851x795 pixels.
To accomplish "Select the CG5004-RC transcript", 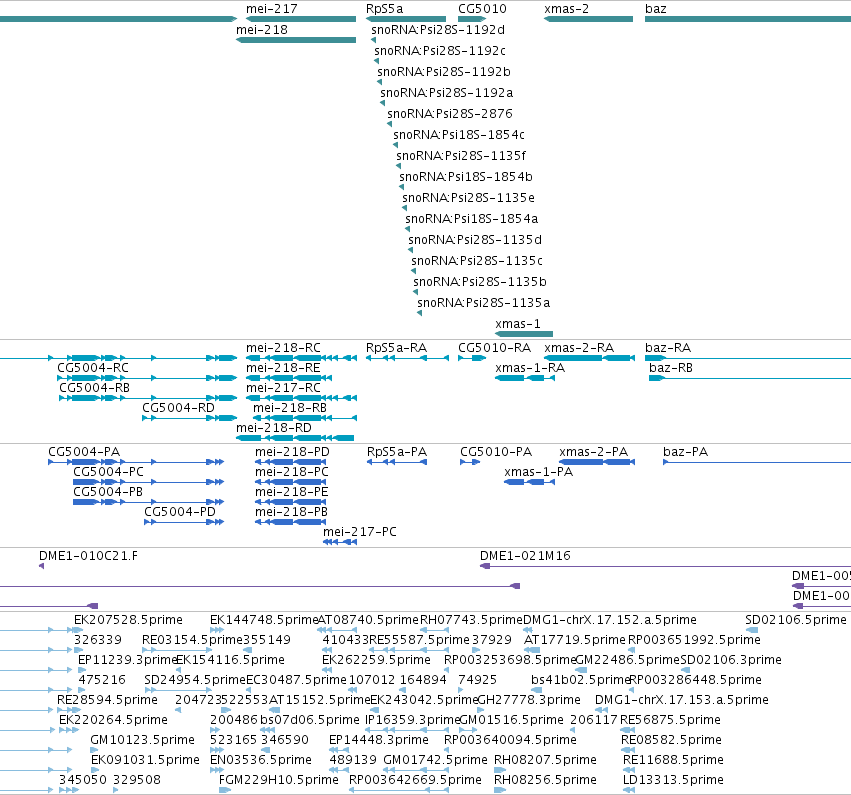I will point(147,378).
